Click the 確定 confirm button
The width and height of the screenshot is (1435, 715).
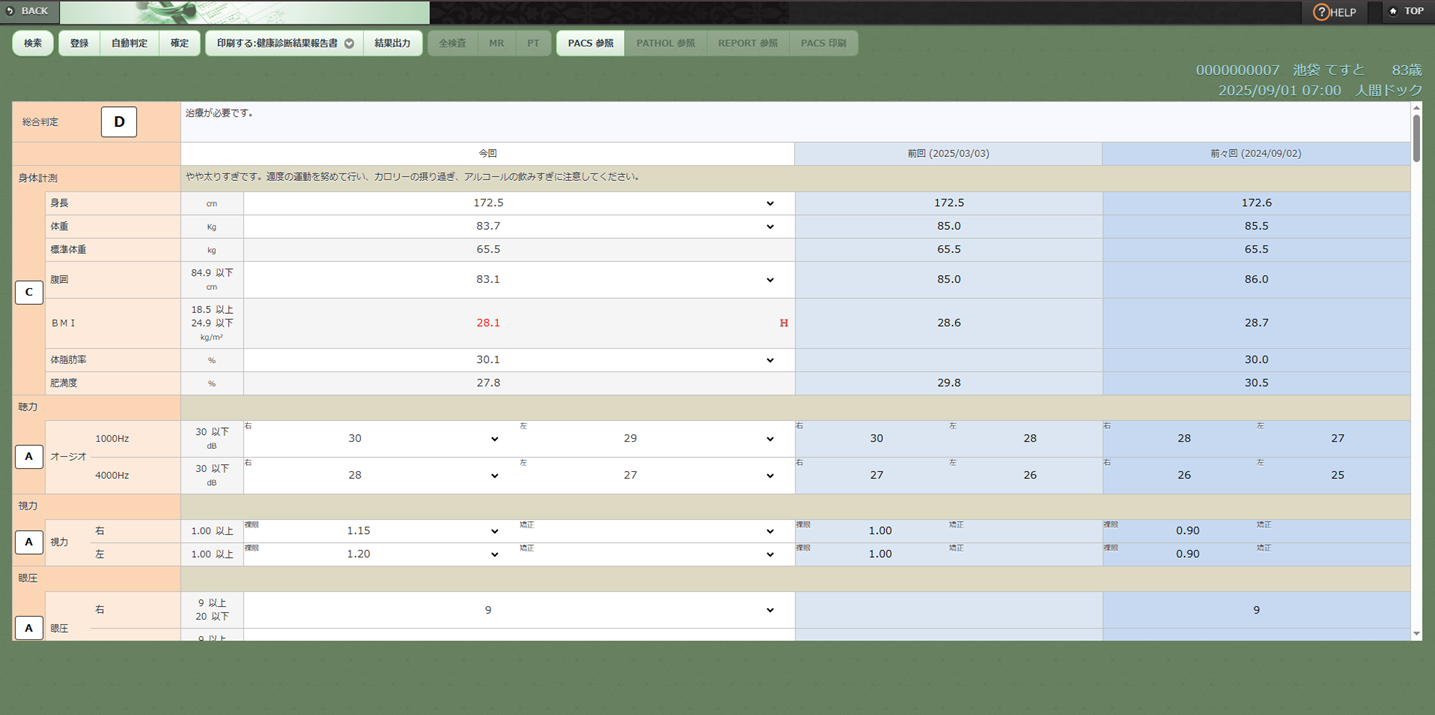(179, 43)
